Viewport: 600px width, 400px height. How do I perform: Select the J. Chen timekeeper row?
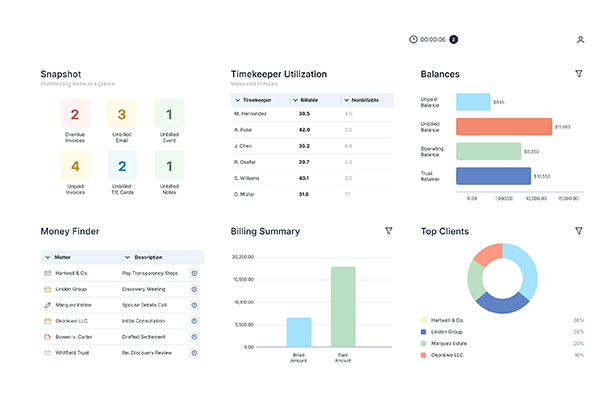tap(312, 146)
